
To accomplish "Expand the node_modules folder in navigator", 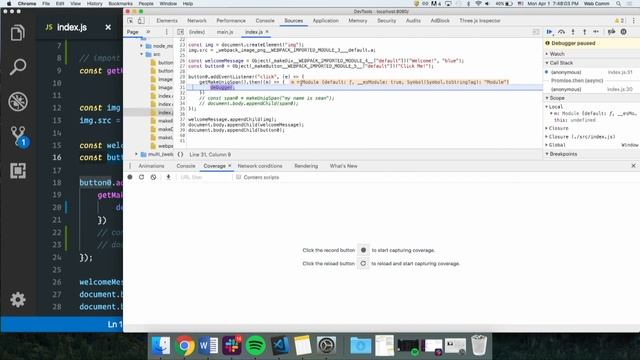I will tap(142, 46).
